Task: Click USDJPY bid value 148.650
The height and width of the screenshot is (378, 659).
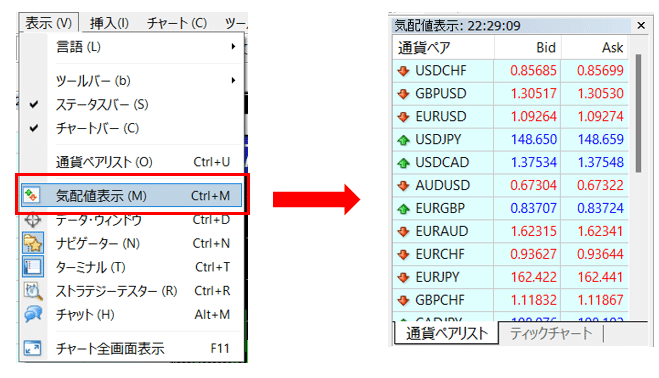Action: coord(534,140)
